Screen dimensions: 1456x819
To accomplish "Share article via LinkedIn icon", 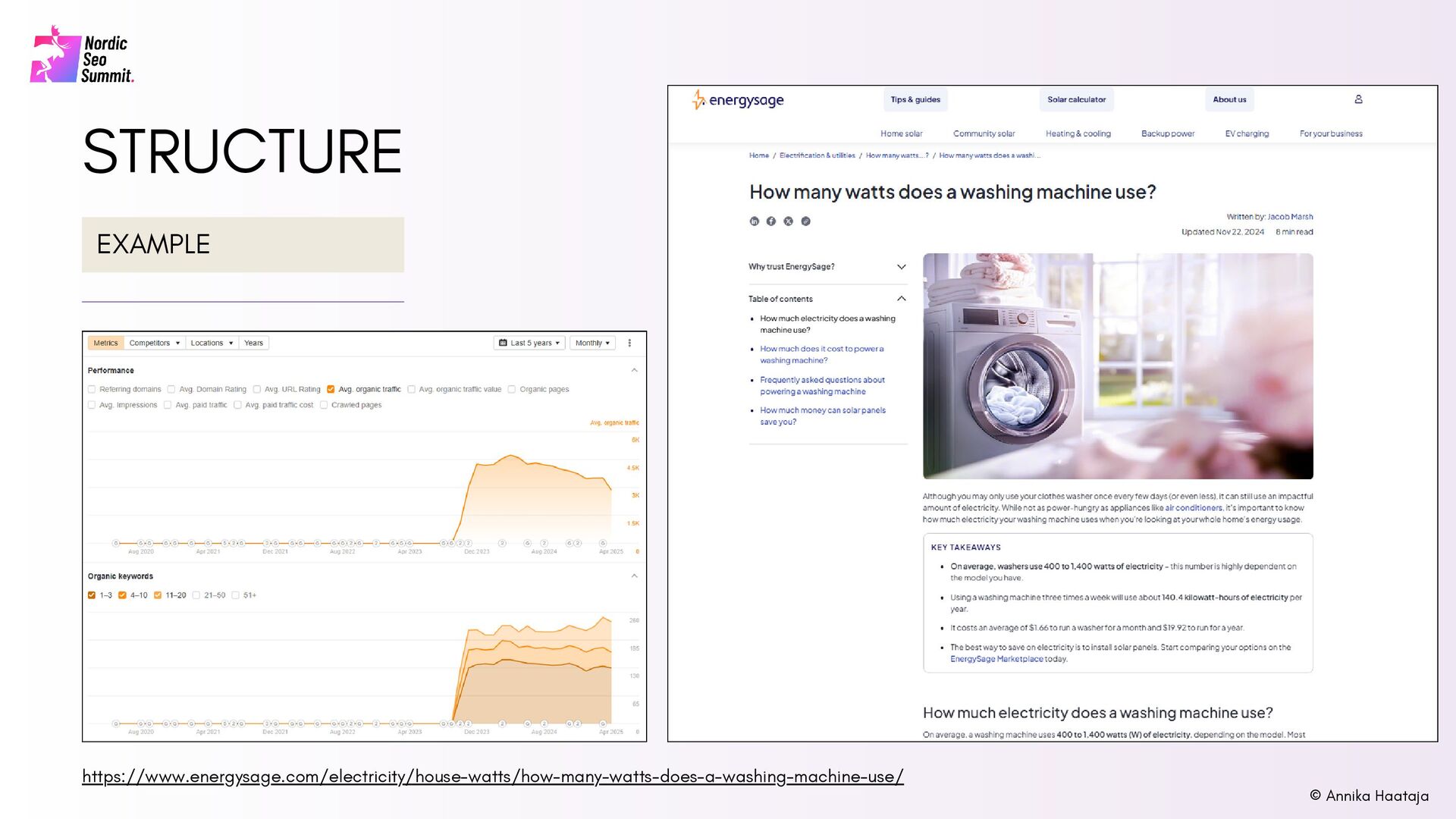I will [x=754, y=221].
